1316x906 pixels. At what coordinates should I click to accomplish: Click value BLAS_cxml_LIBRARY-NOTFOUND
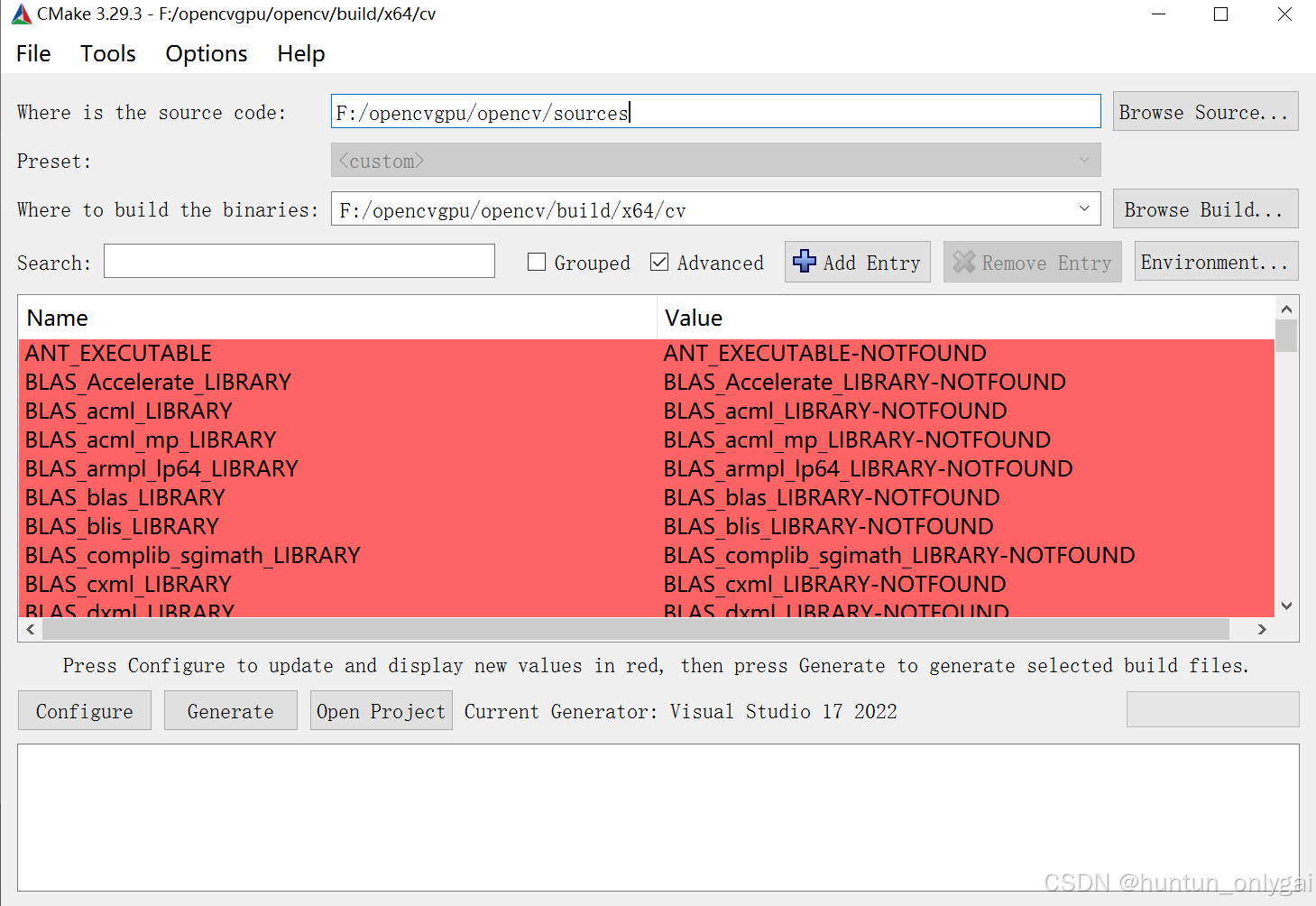click(834, 584)
